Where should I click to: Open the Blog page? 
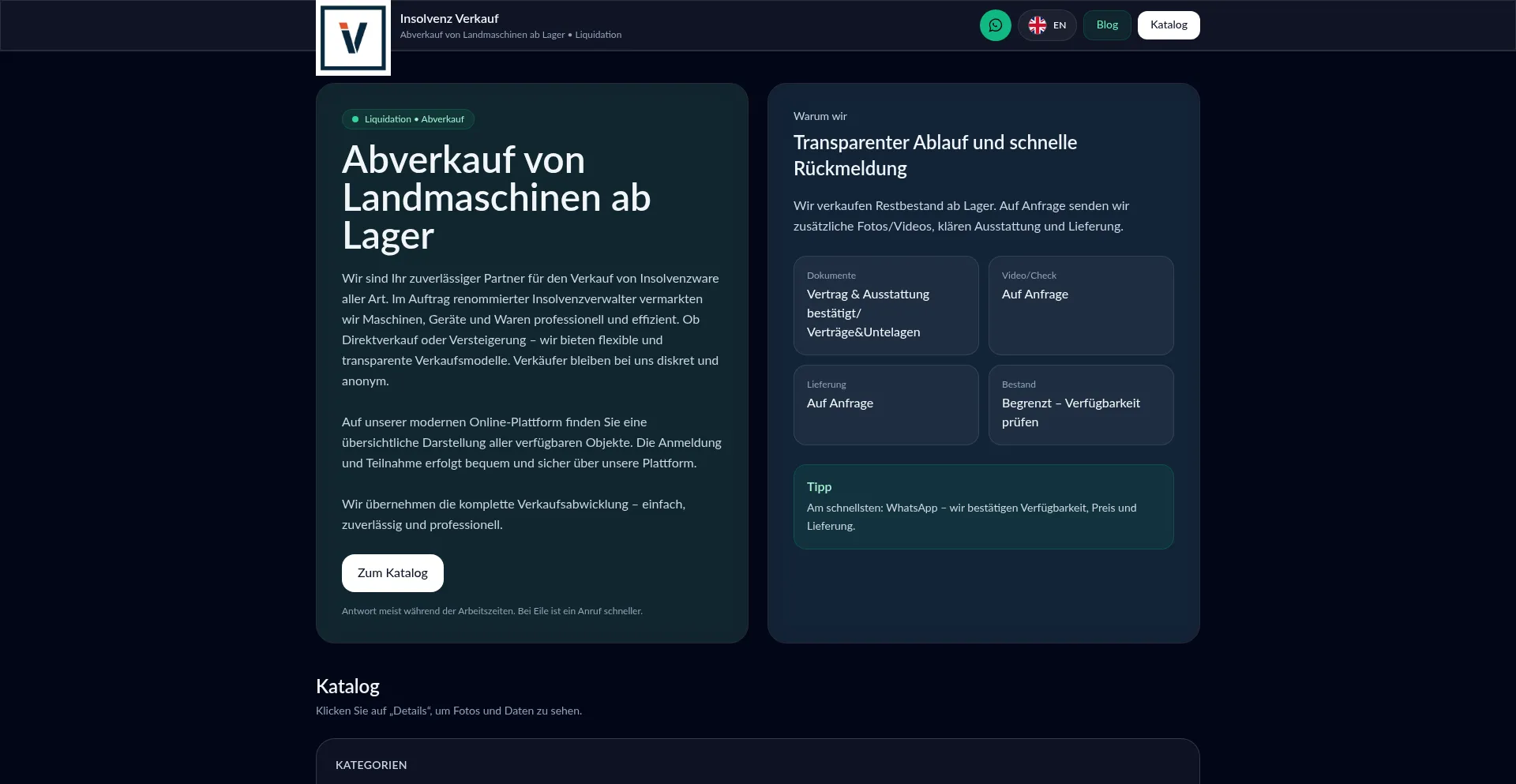pyautogui.click(x=1107, y=25)
